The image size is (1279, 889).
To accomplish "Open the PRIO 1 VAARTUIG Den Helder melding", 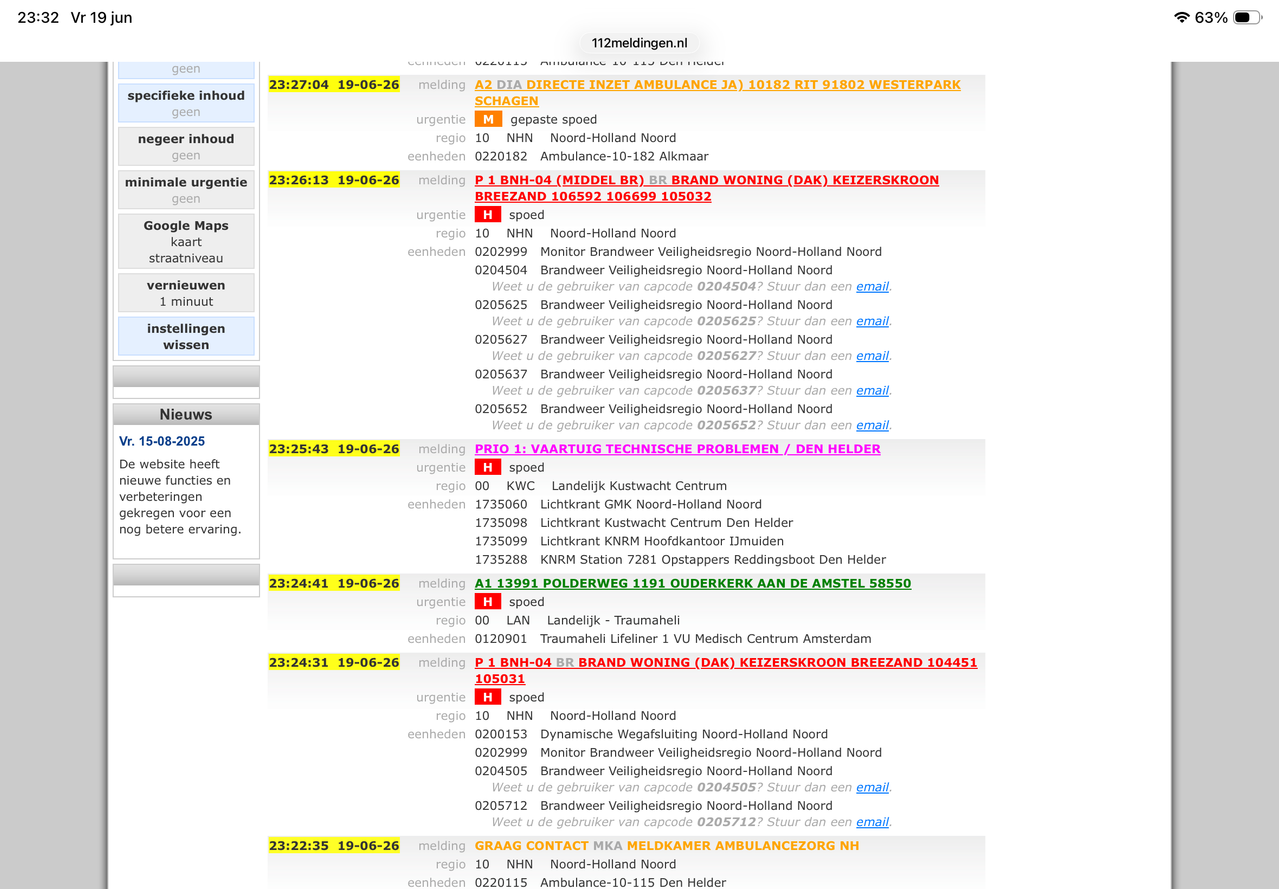I will point(677,449).
